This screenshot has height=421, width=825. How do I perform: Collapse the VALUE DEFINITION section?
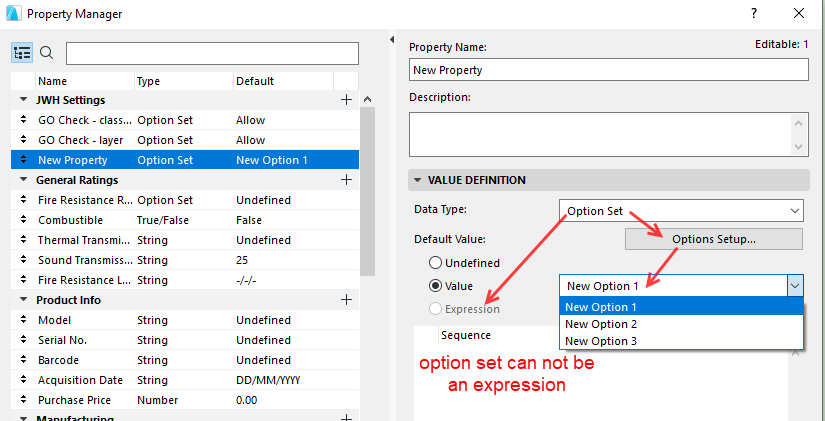coord(417,180)
